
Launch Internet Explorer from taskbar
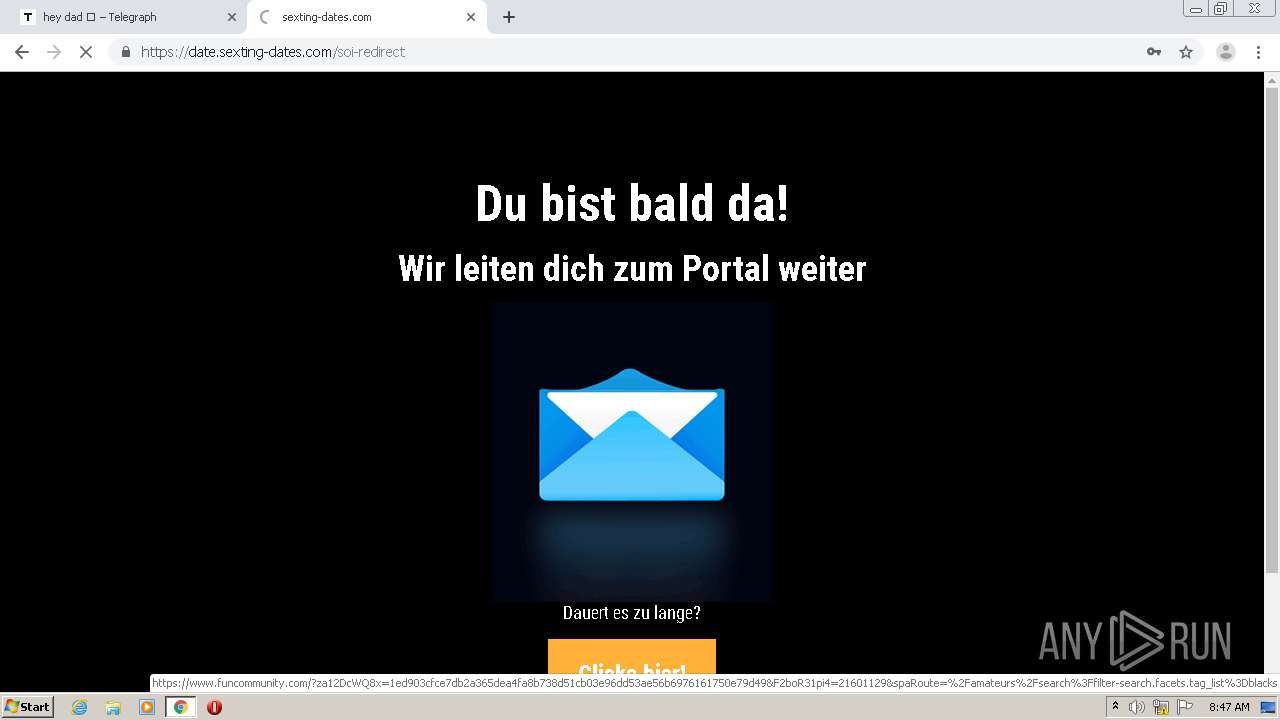(x=79, y=707)
